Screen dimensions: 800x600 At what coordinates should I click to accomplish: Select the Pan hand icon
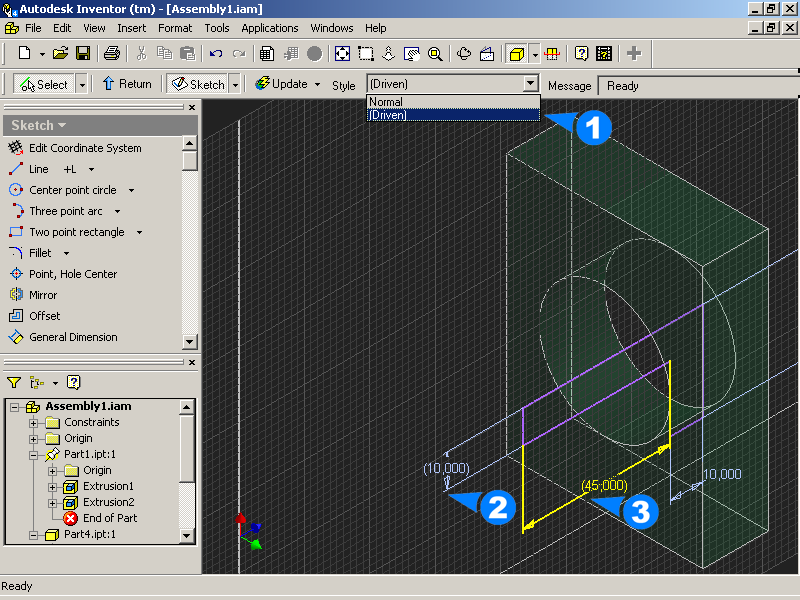[x=411, y=53]
